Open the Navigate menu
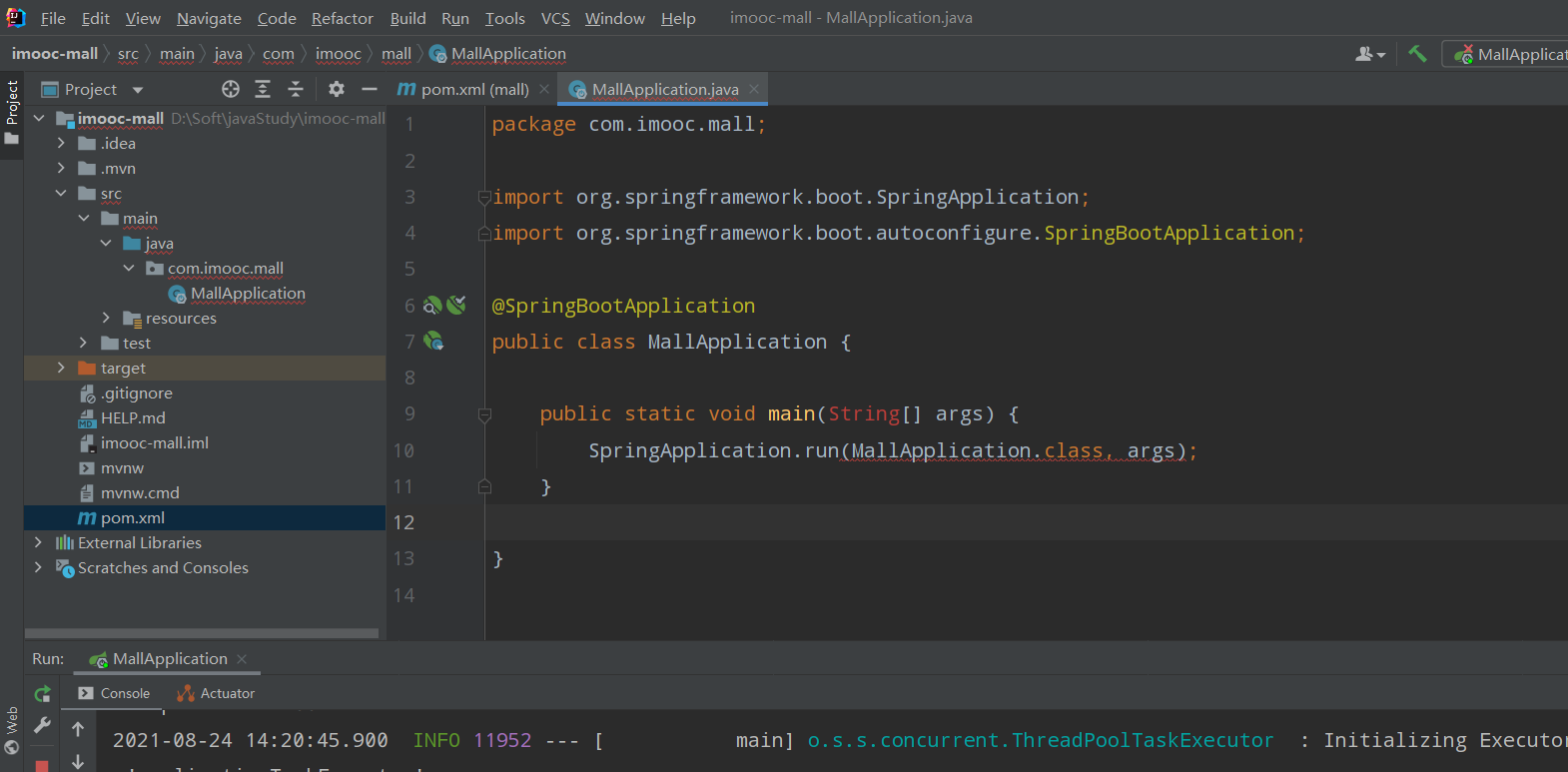Screen dimensions: 1568x772 [209, 18]
